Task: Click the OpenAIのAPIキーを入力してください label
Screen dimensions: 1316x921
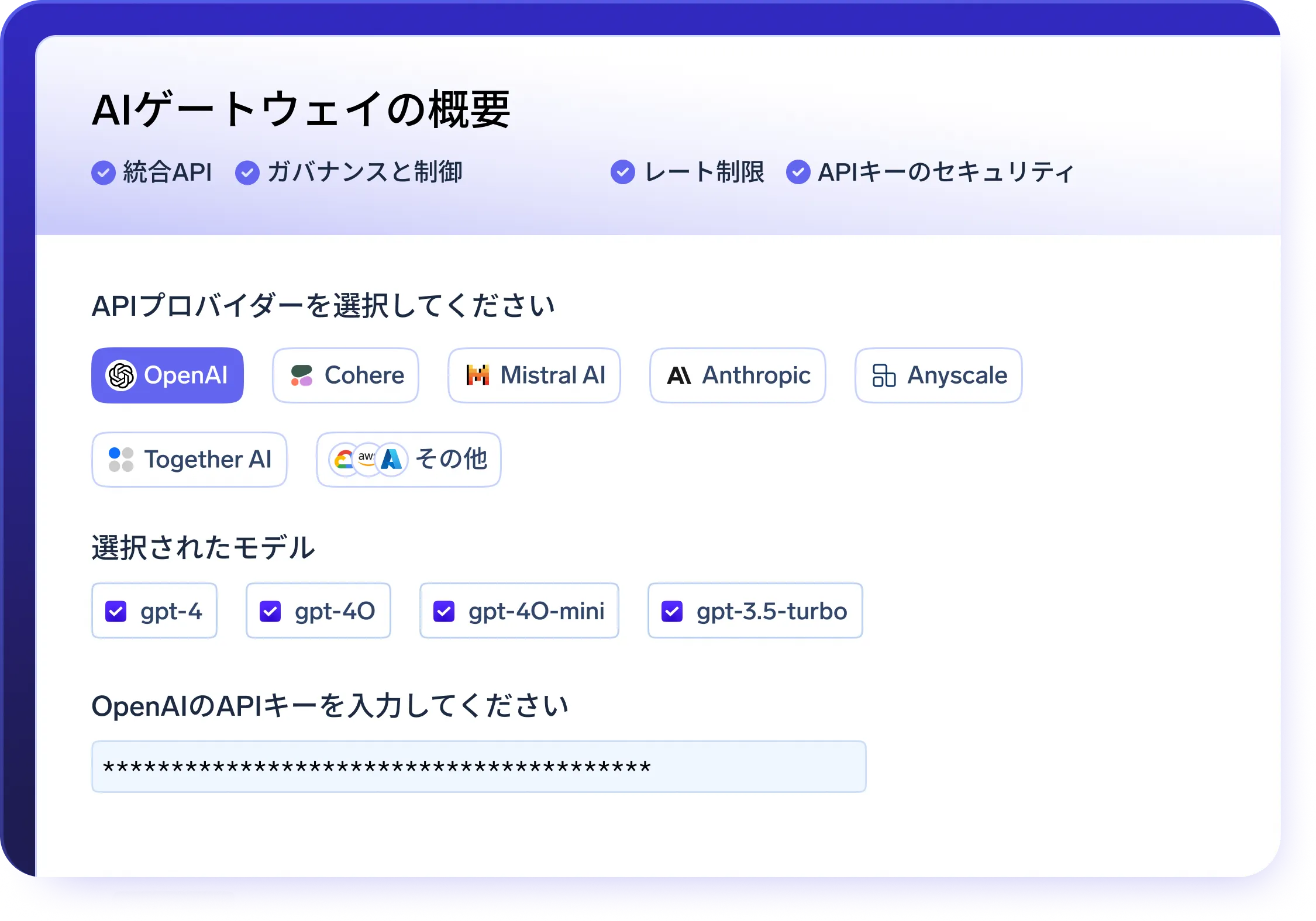Action: [330, 706]
